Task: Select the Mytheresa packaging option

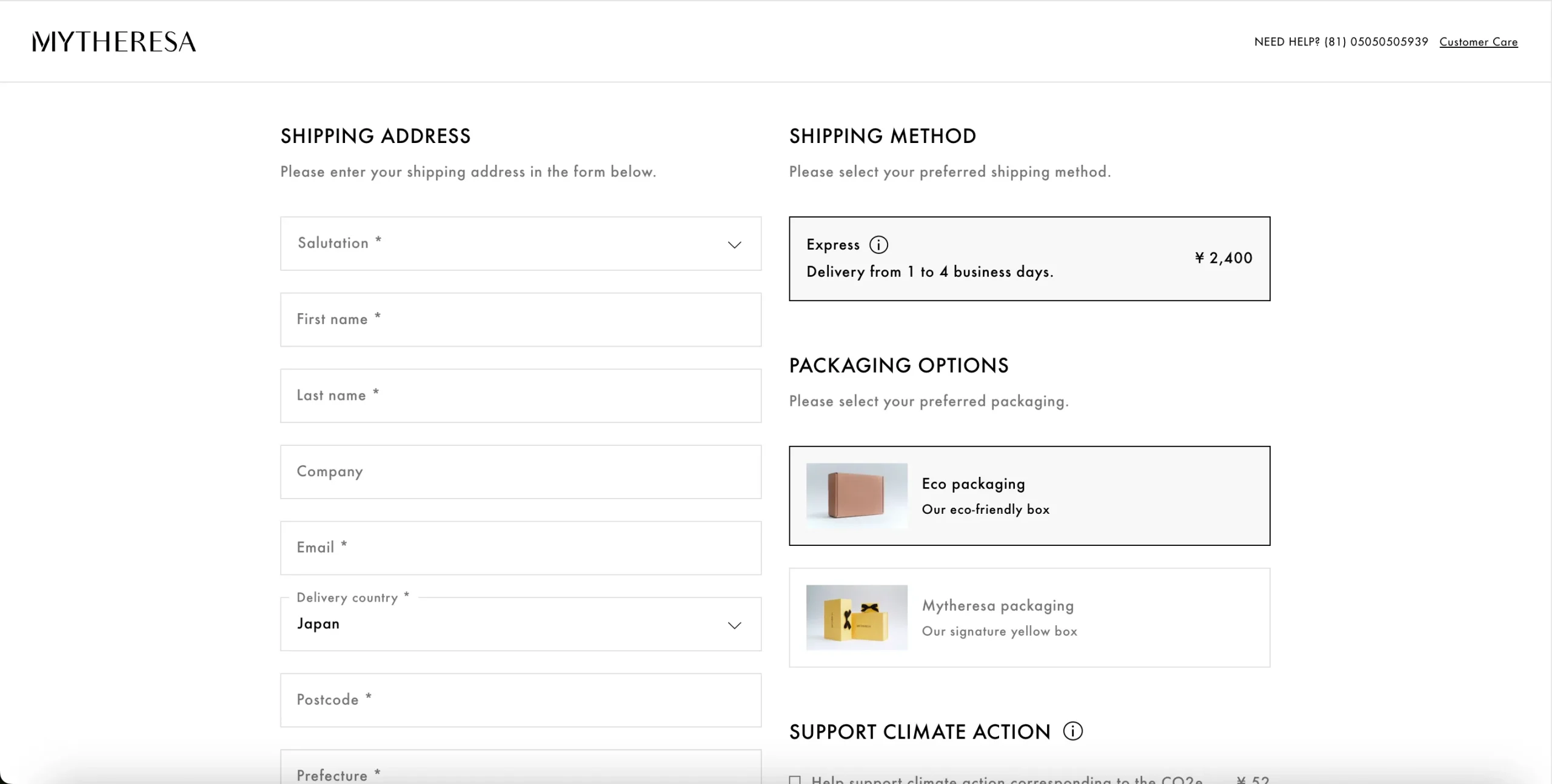Action: (1029, 617)
